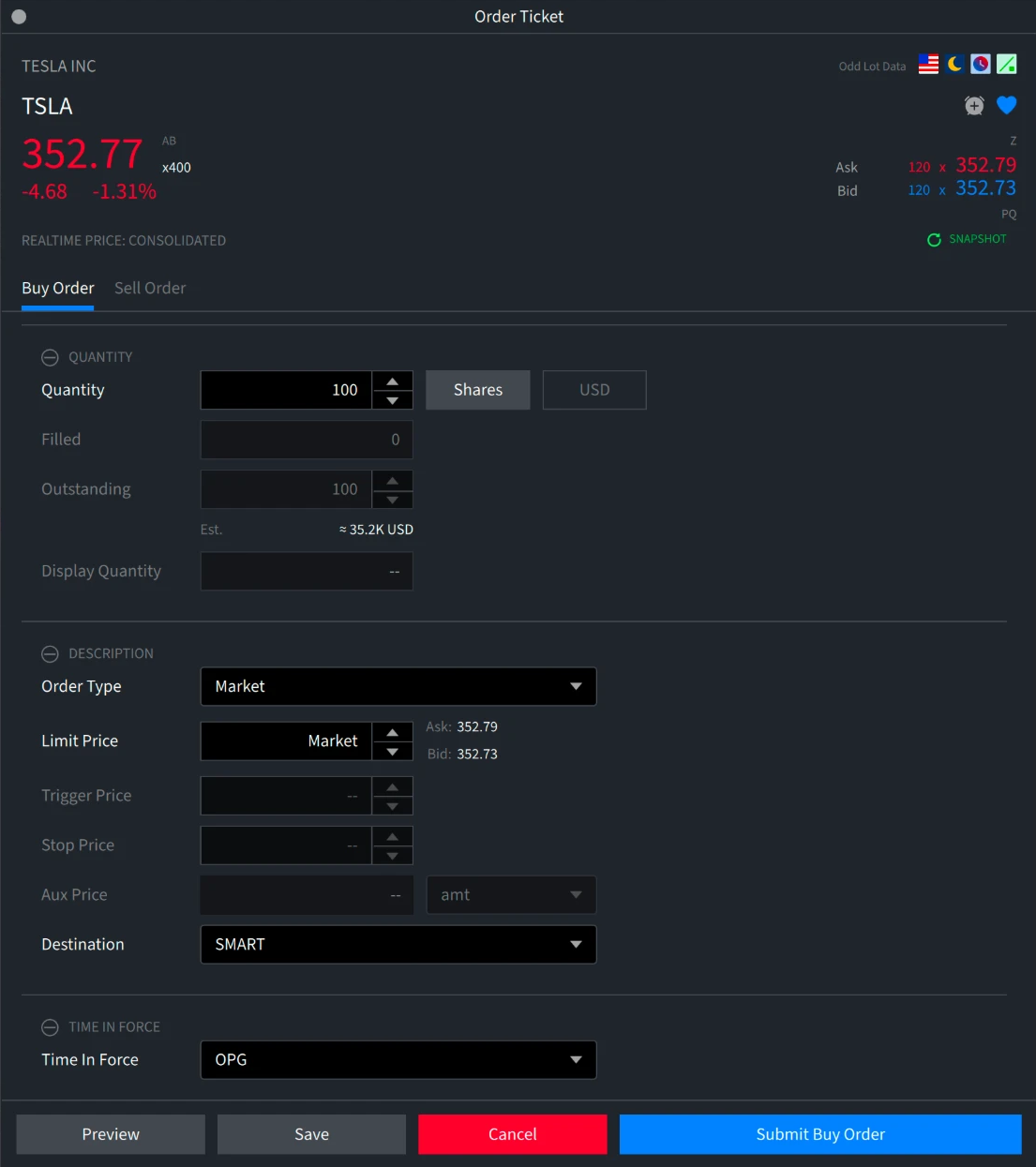This screenshot has height=1167, width=1036.
Task: Refresh the quote snapshot icon
Action: coord(934,240)
